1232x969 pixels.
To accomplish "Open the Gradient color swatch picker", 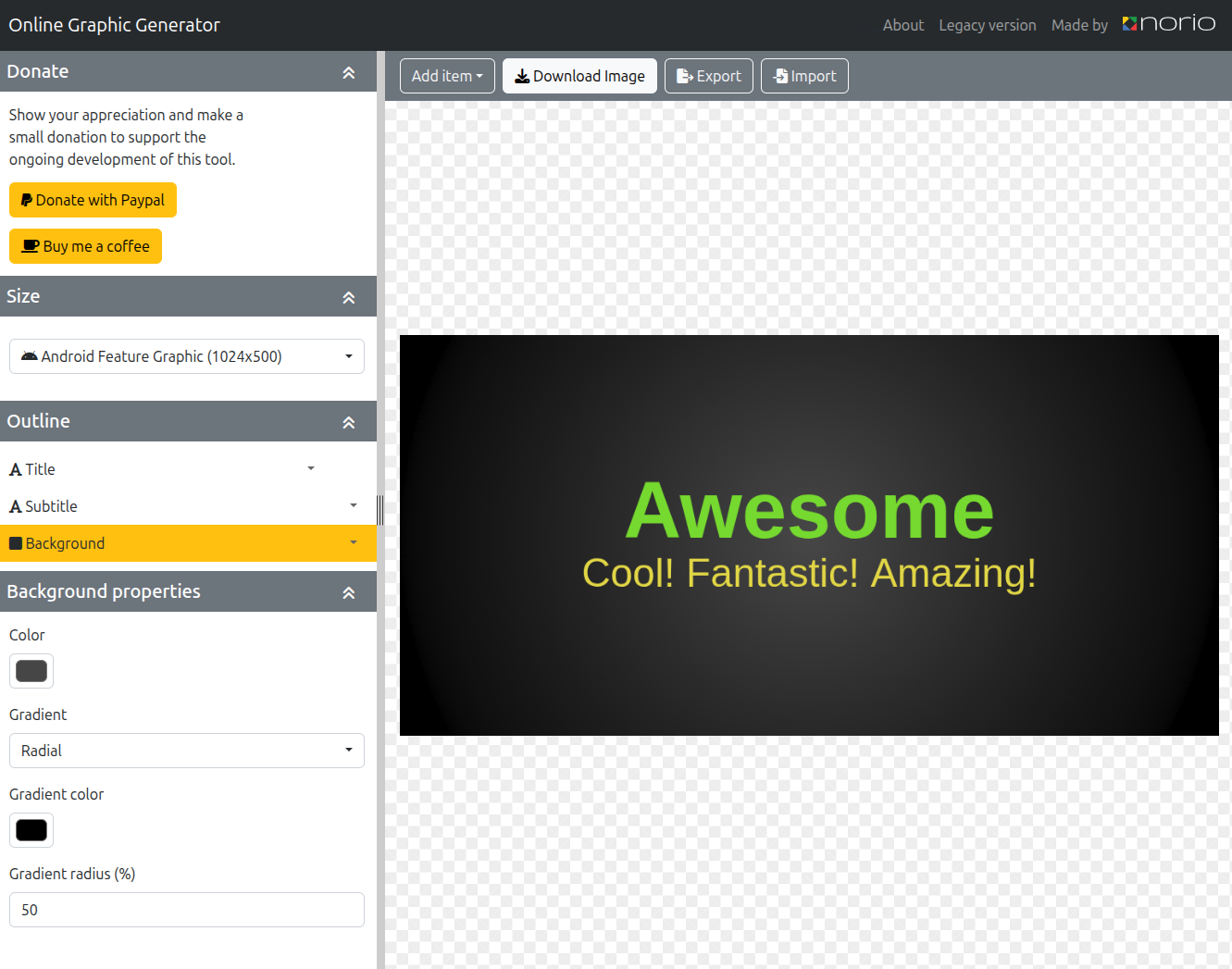I will click(31, 830).
